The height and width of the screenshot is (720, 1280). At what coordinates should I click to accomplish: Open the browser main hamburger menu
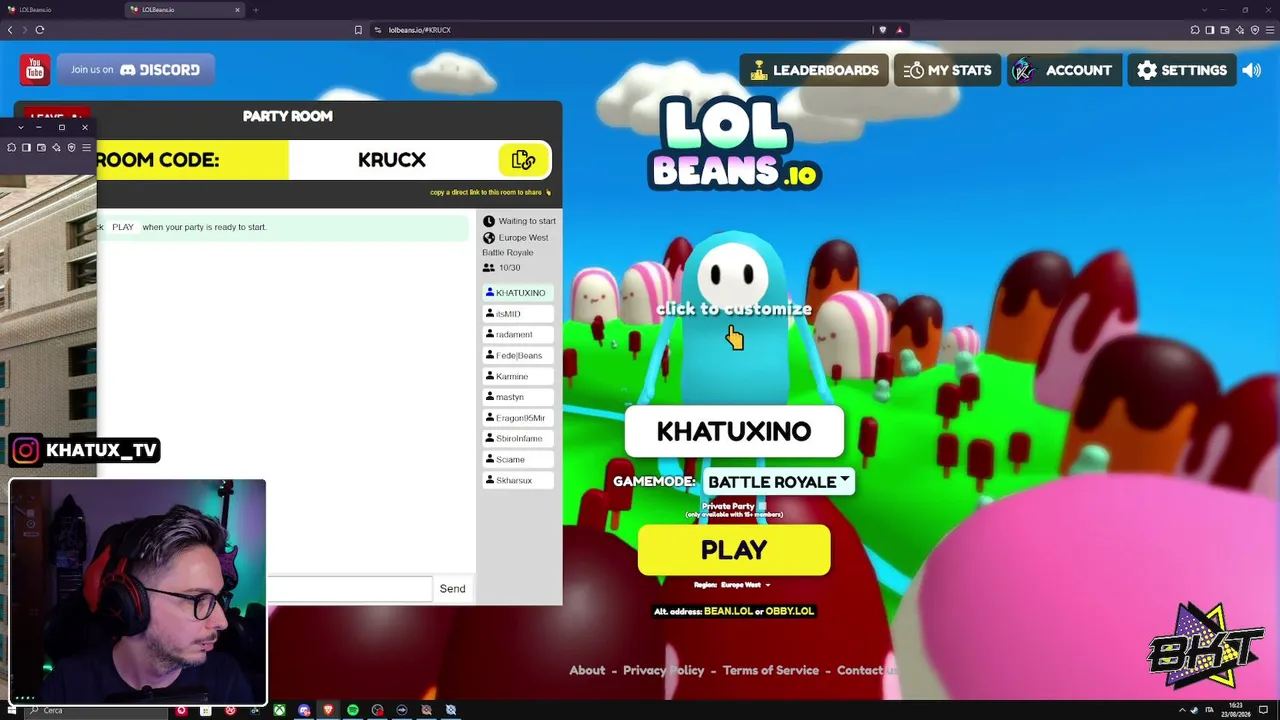1270,30
